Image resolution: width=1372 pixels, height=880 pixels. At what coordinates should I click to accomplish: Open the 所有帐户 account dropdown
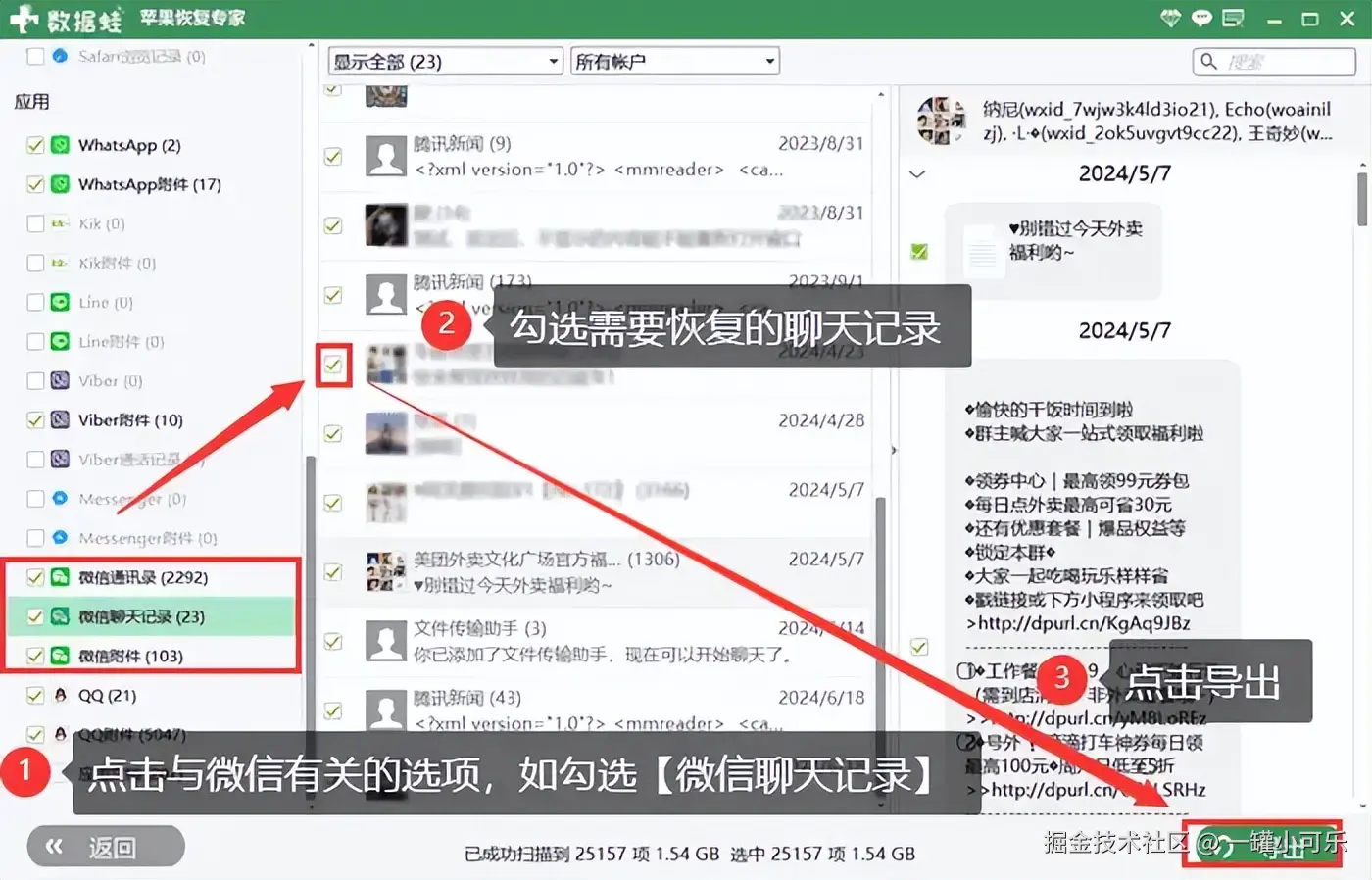click(x=674, y=61)
